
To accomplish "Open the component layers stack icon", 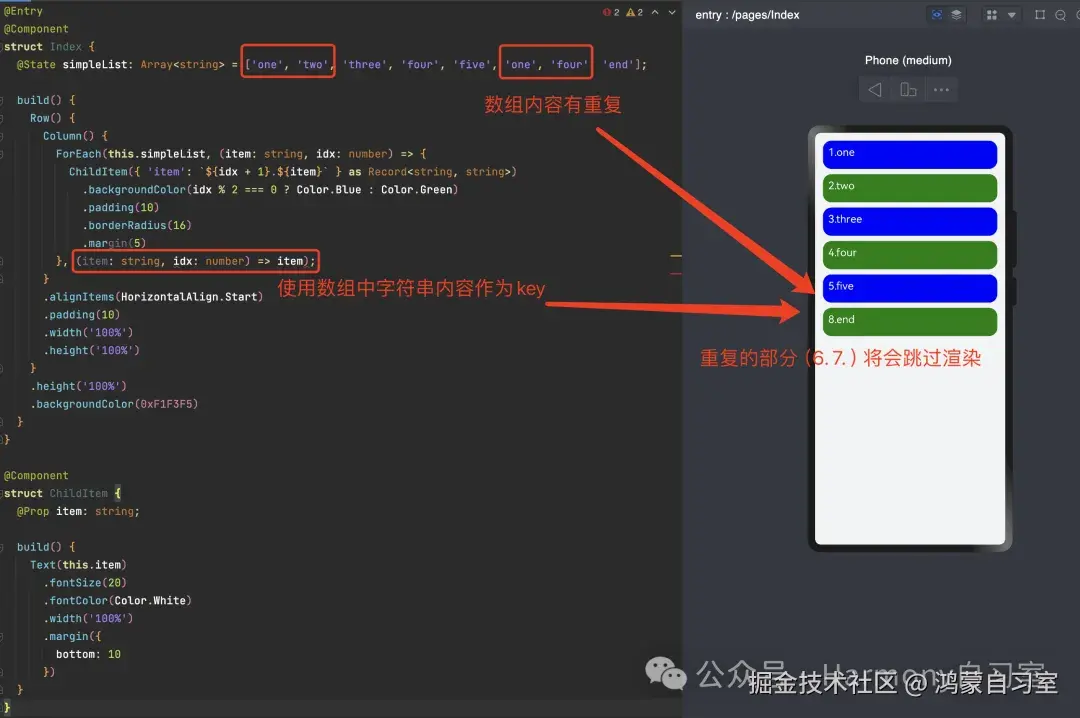I will [x=957, y=14].
